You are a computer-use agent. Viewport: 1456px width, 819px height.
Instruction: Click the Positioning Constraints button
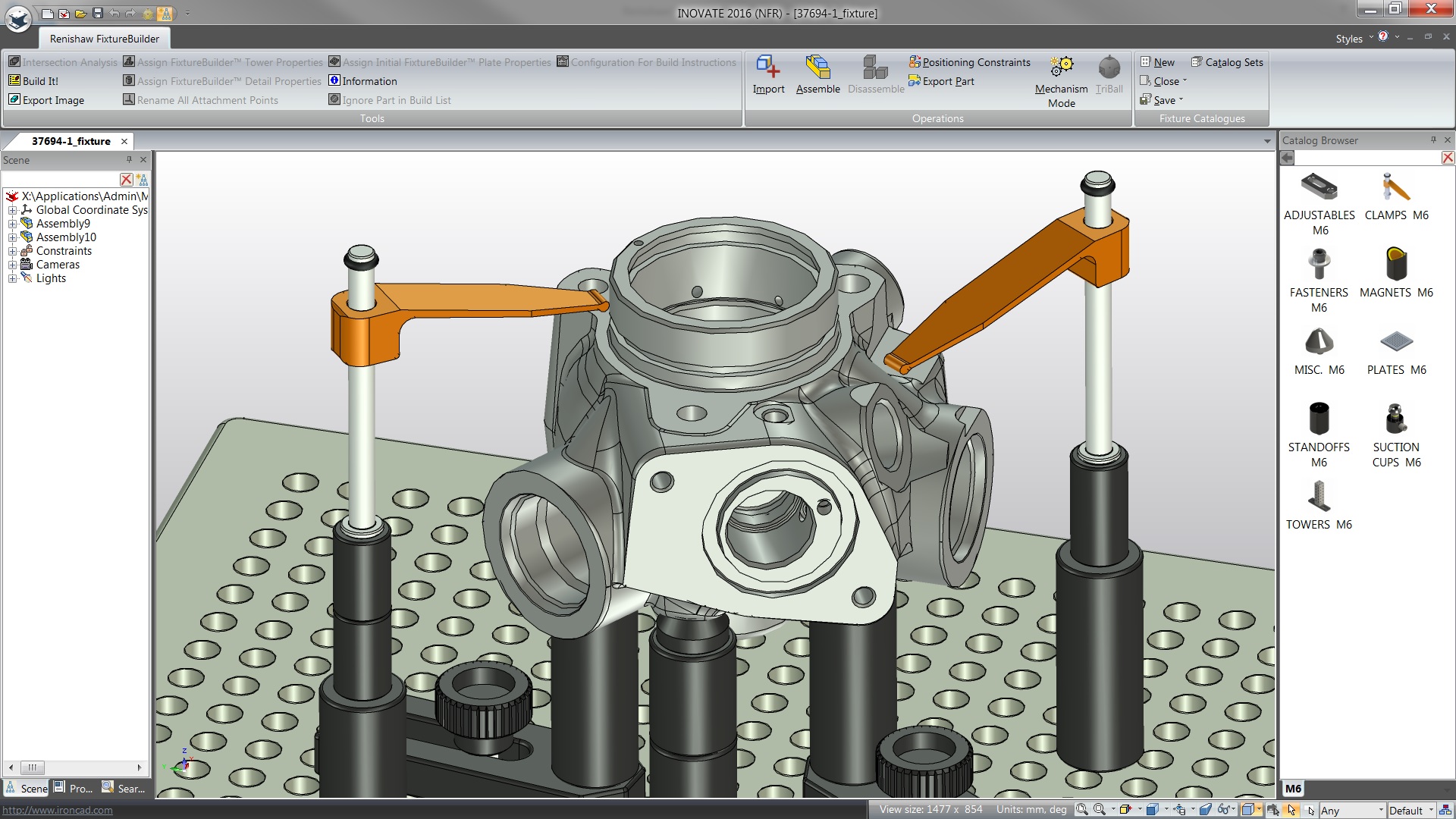tap(969, 62)
